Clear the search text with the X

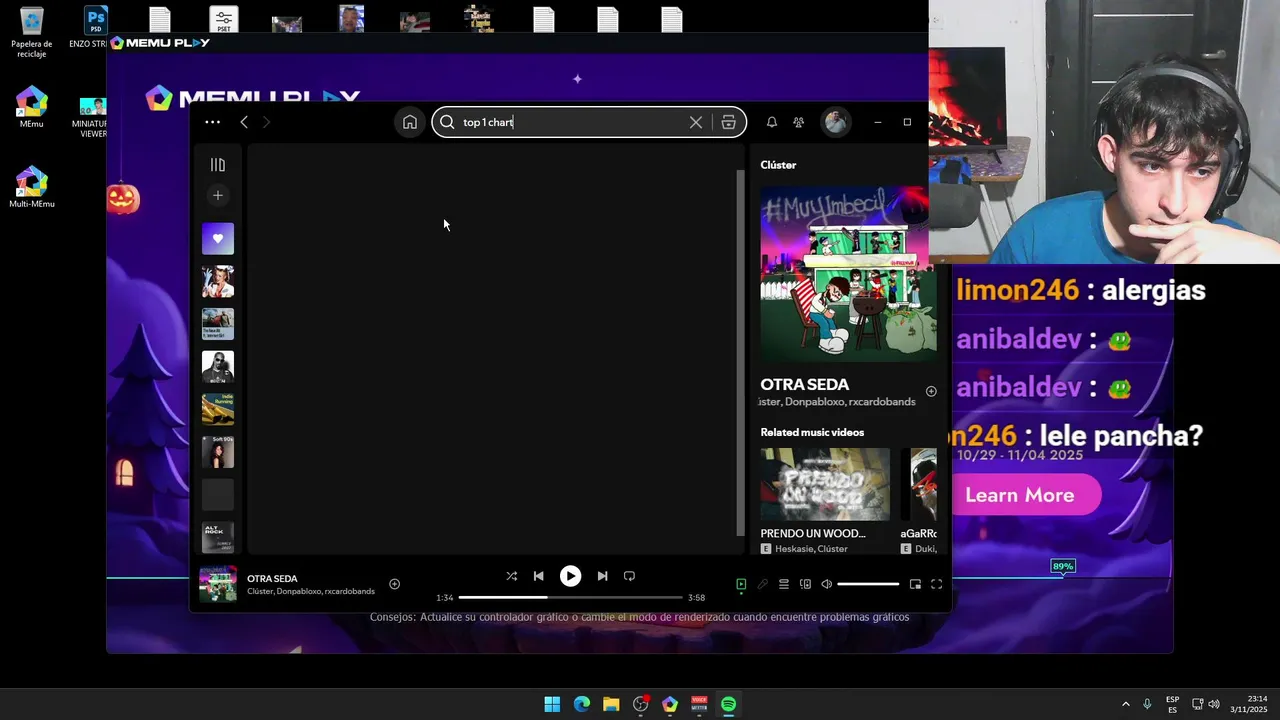[x=696, y=122]
